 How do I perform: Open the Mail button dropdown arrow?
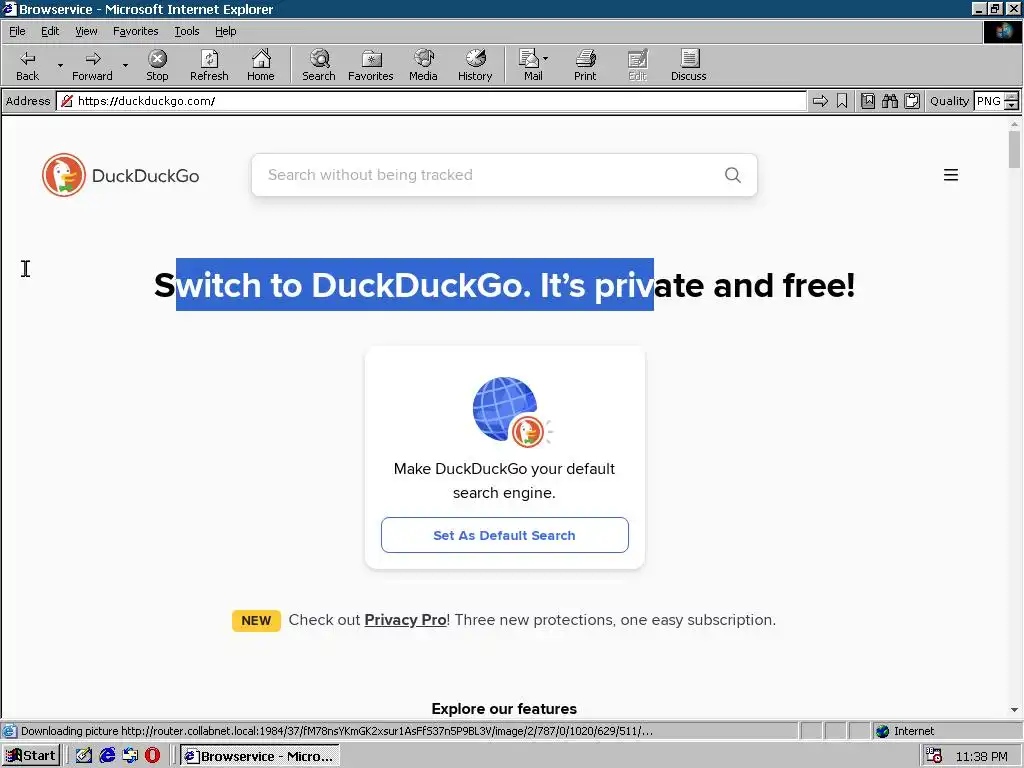(x=545, y=59)
